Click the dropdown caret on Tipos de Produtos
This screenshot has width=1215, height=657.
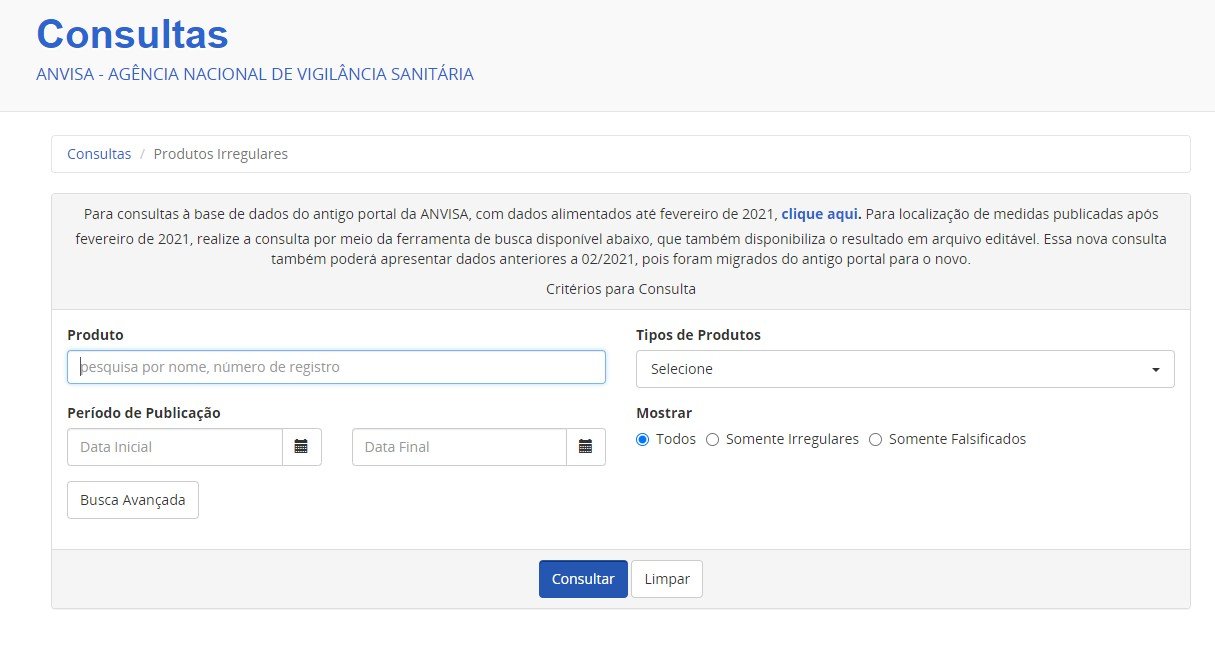point(1157,369)
